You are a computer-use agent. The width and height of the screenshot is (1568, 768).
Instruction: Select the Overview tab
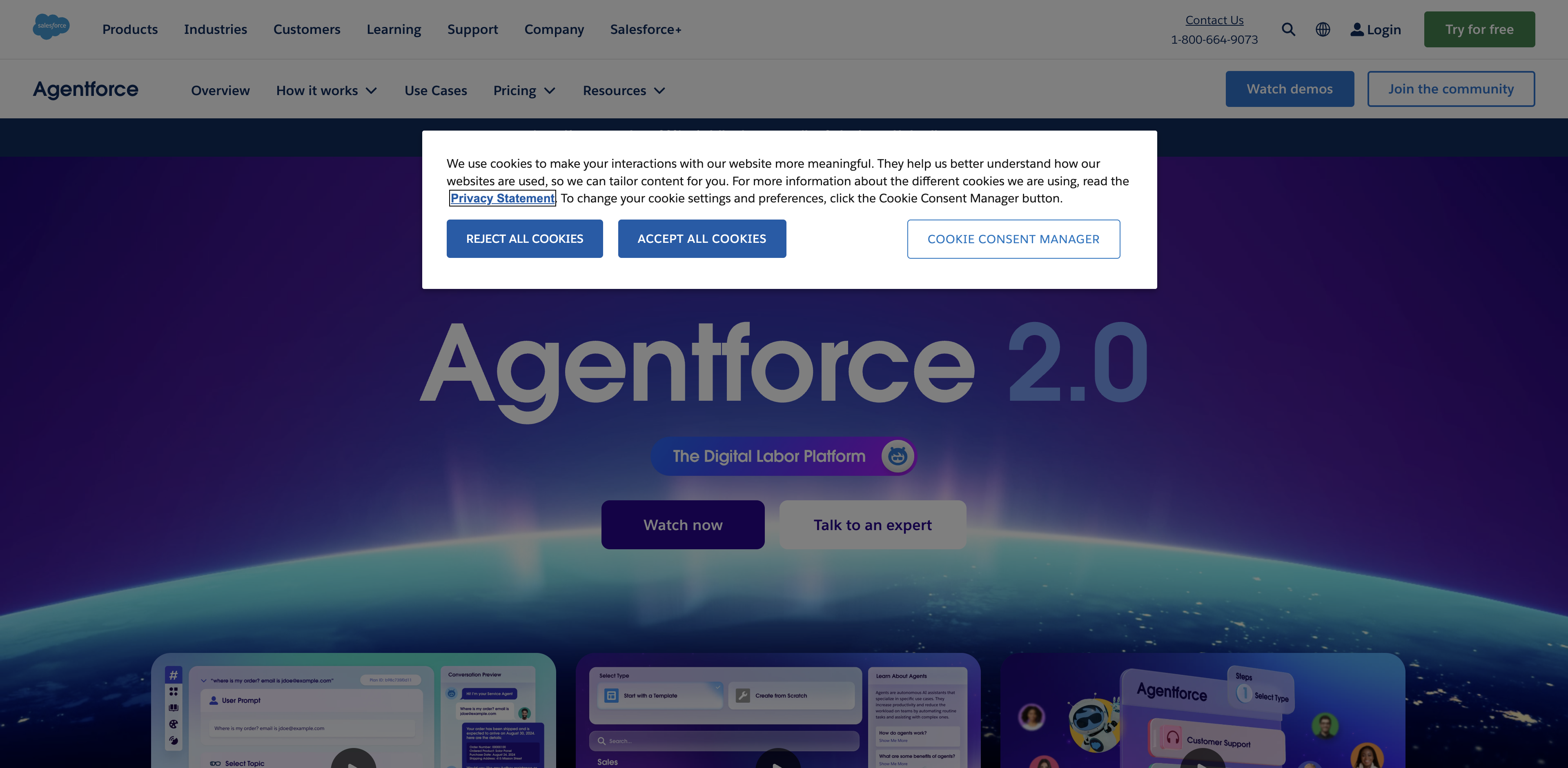coord(220,91)
